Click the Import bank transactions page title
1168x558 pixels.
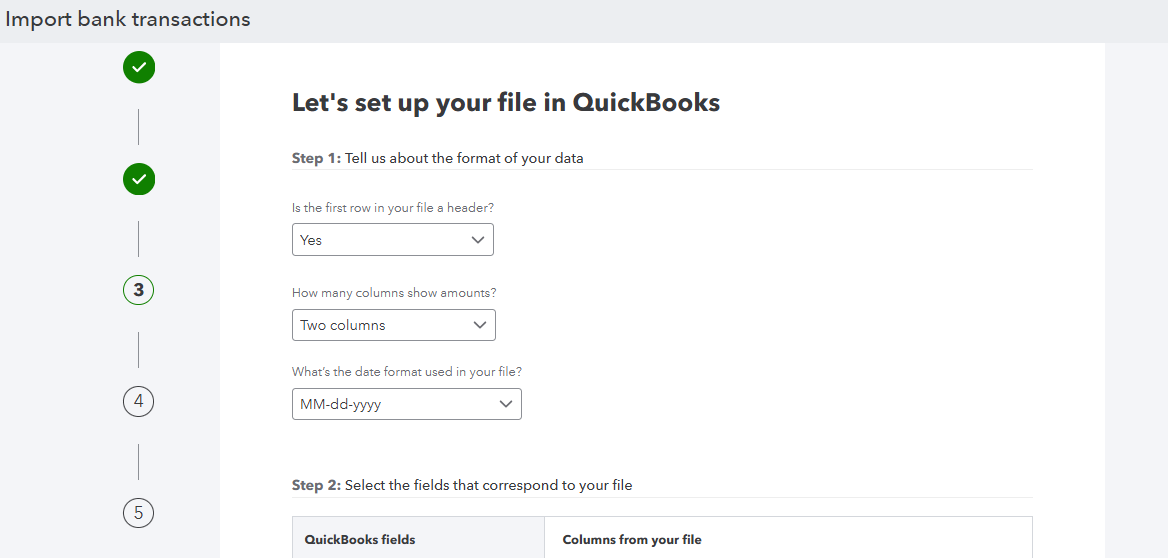click(x=128, y=19)
